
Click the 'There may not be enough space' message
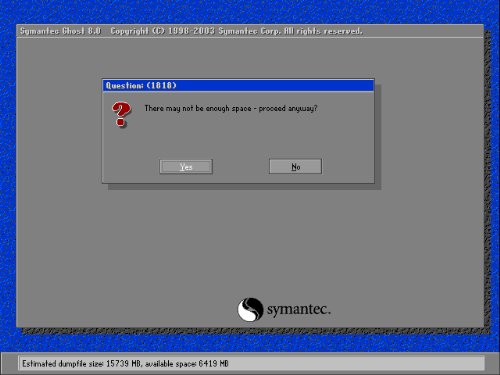[198, 108]
